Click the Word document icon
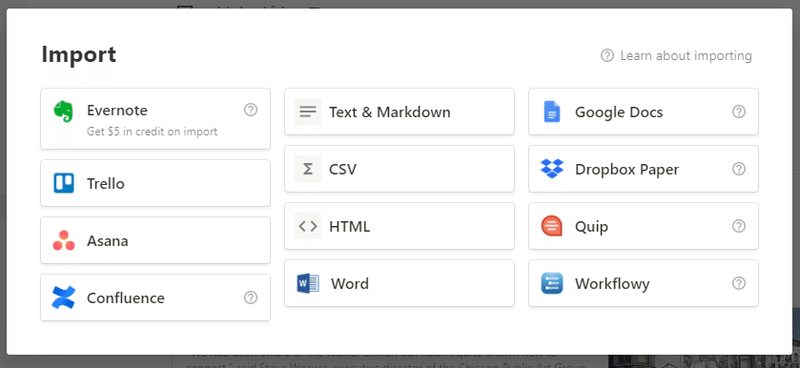This screenshot has width=800, height=368. pos(308,283)
